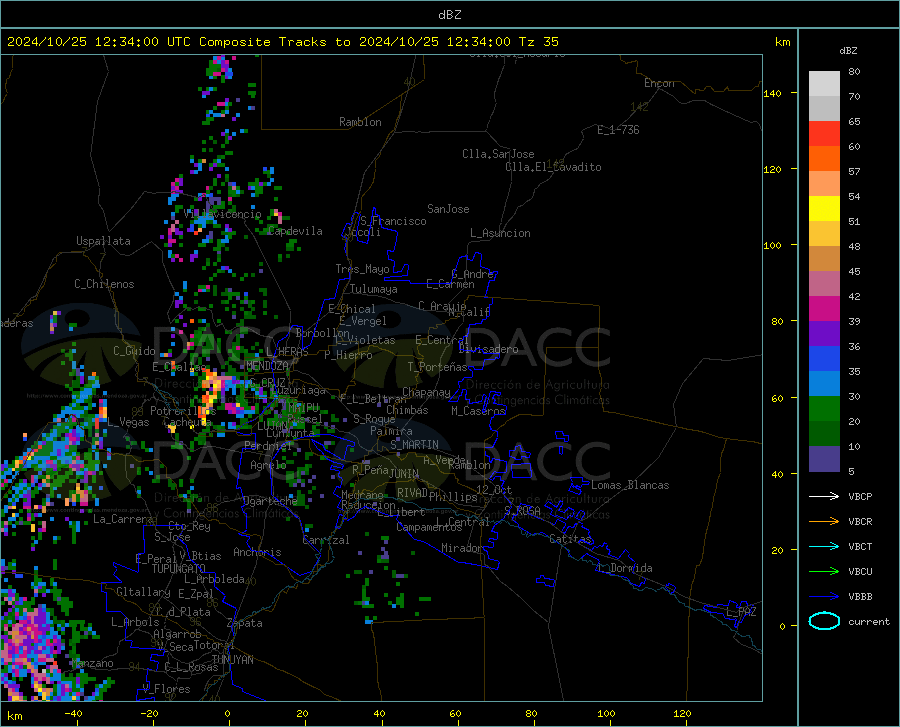Click the cyan 'current' ellipse legend icon
This screenshot has width=900, height=727.
[x=824, y=621]
